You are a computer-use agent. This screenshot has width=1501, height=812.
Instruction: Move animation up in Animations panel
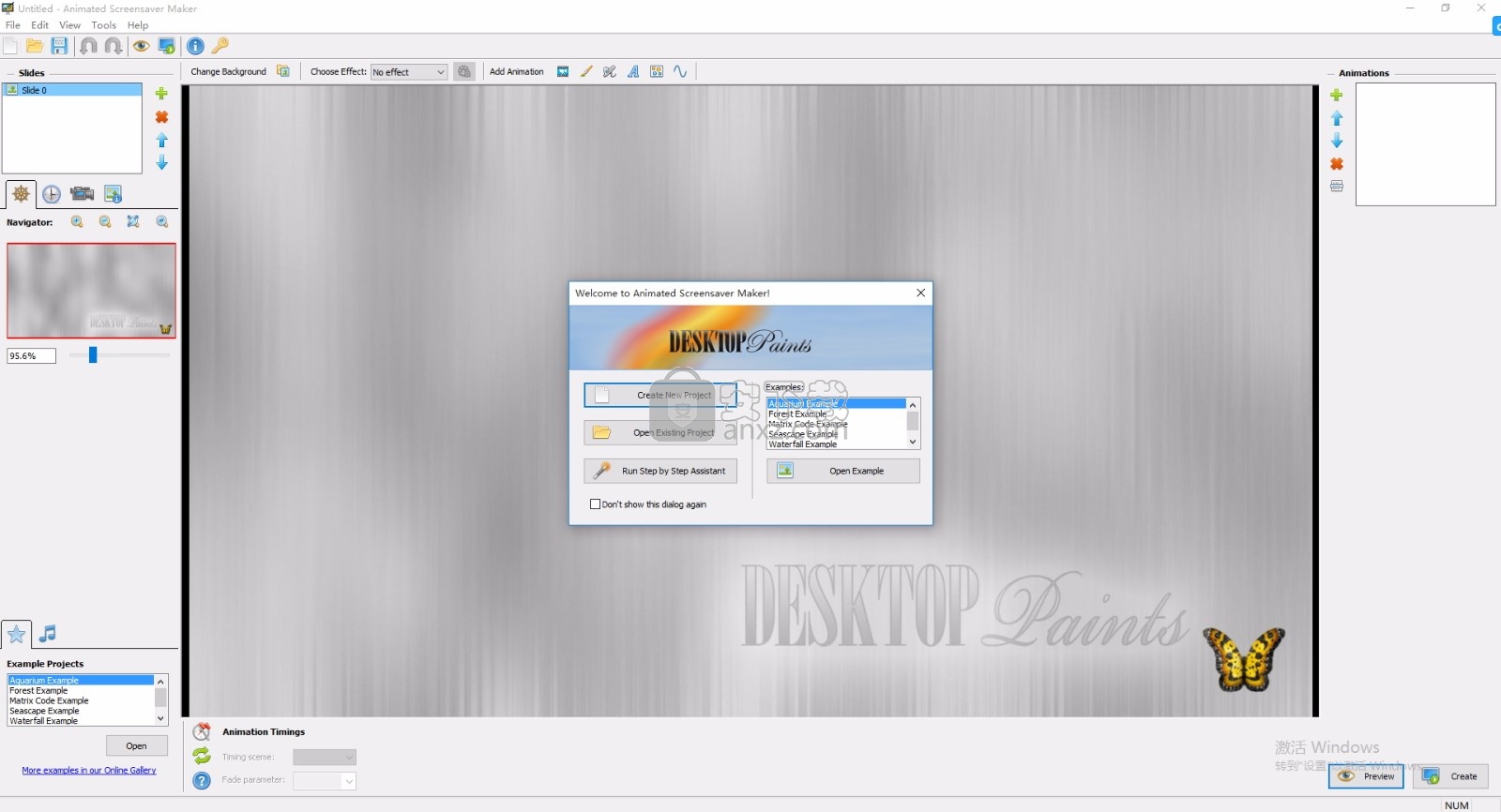click(x=1337, y=118)
